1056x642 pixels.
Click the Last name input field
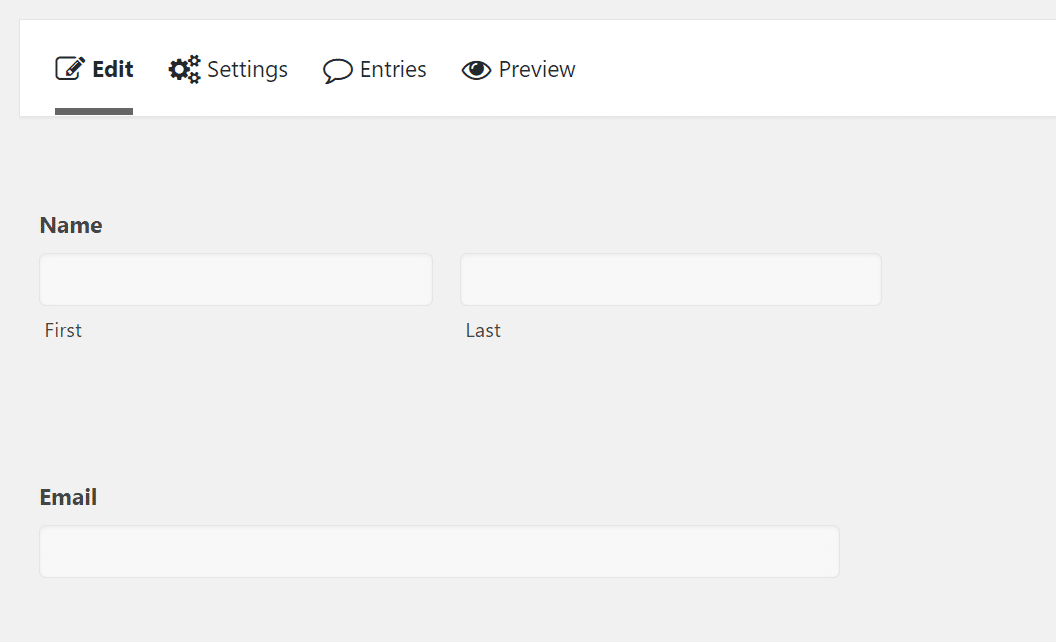coord(669,279)
